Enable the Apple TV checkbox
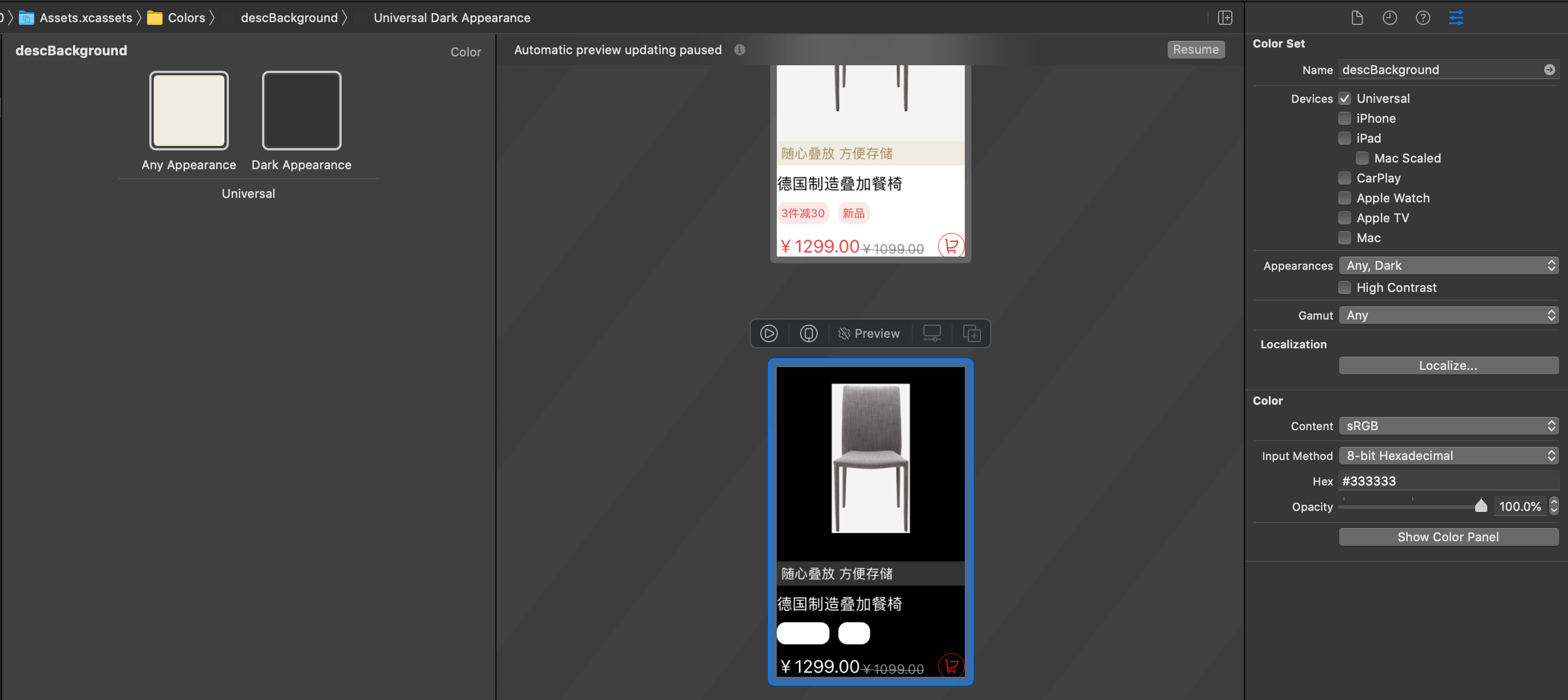 [x=1345, y=218]
